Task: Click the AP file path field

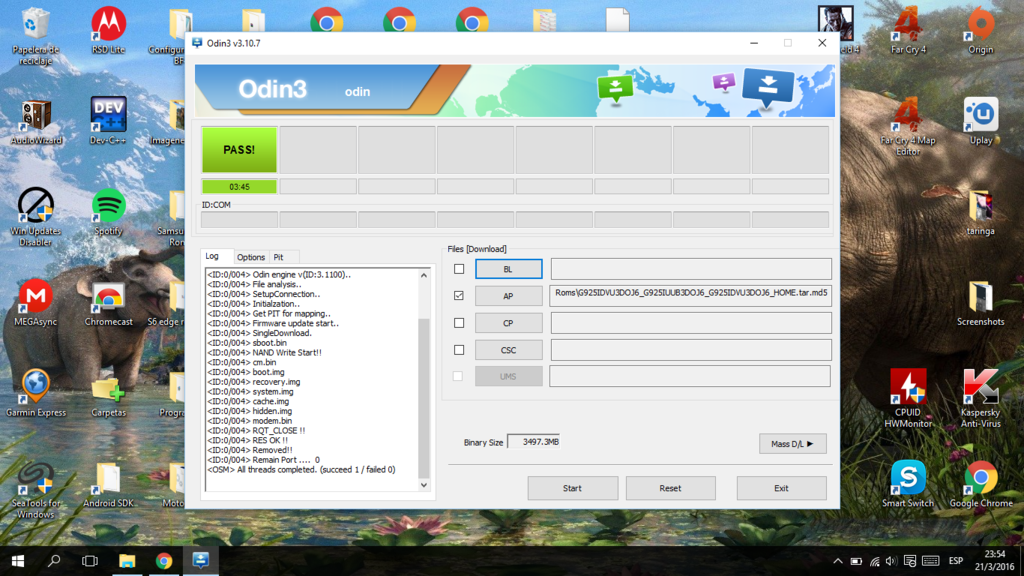Action: coord(690,295)
